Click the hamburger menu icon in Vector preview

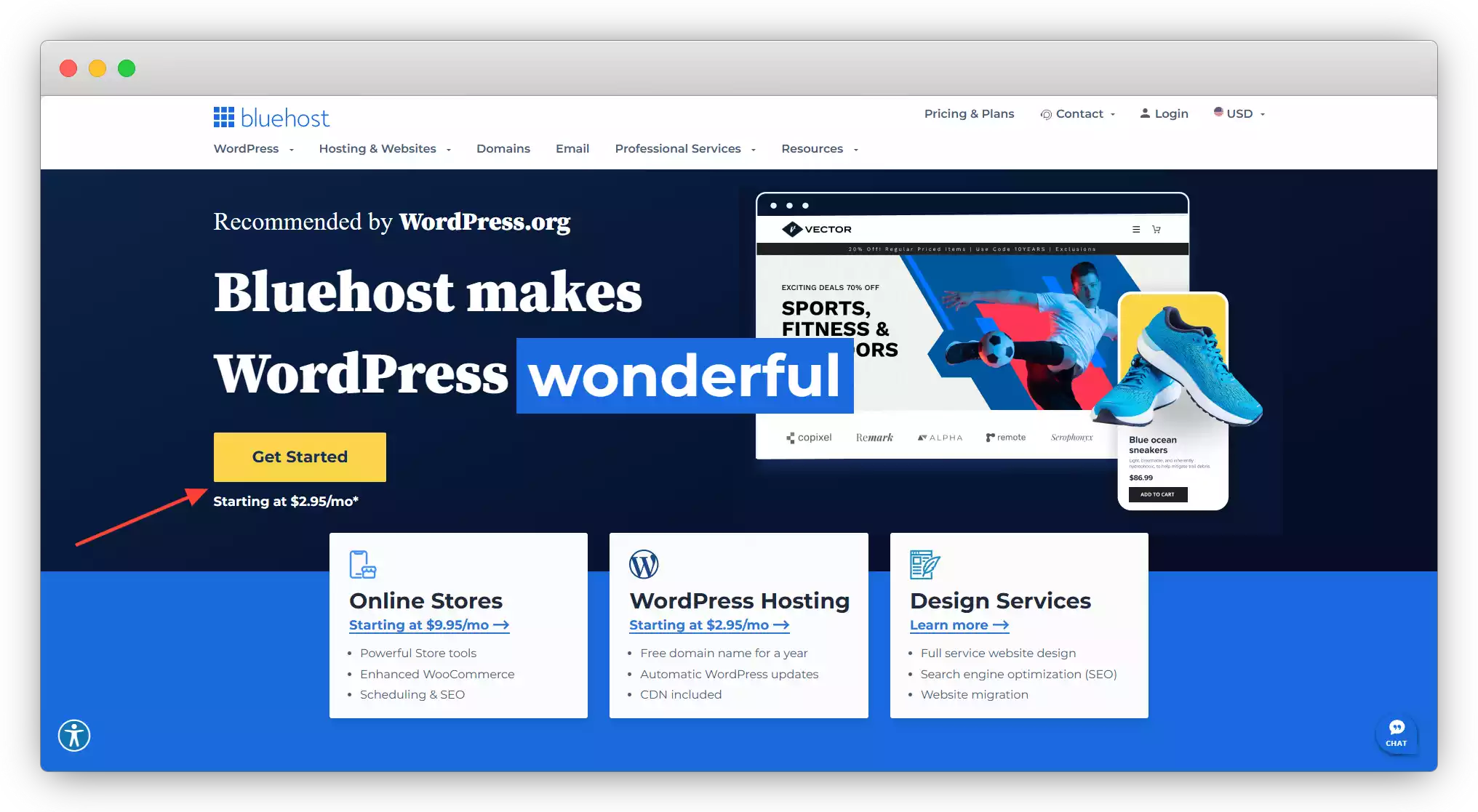1136,229
